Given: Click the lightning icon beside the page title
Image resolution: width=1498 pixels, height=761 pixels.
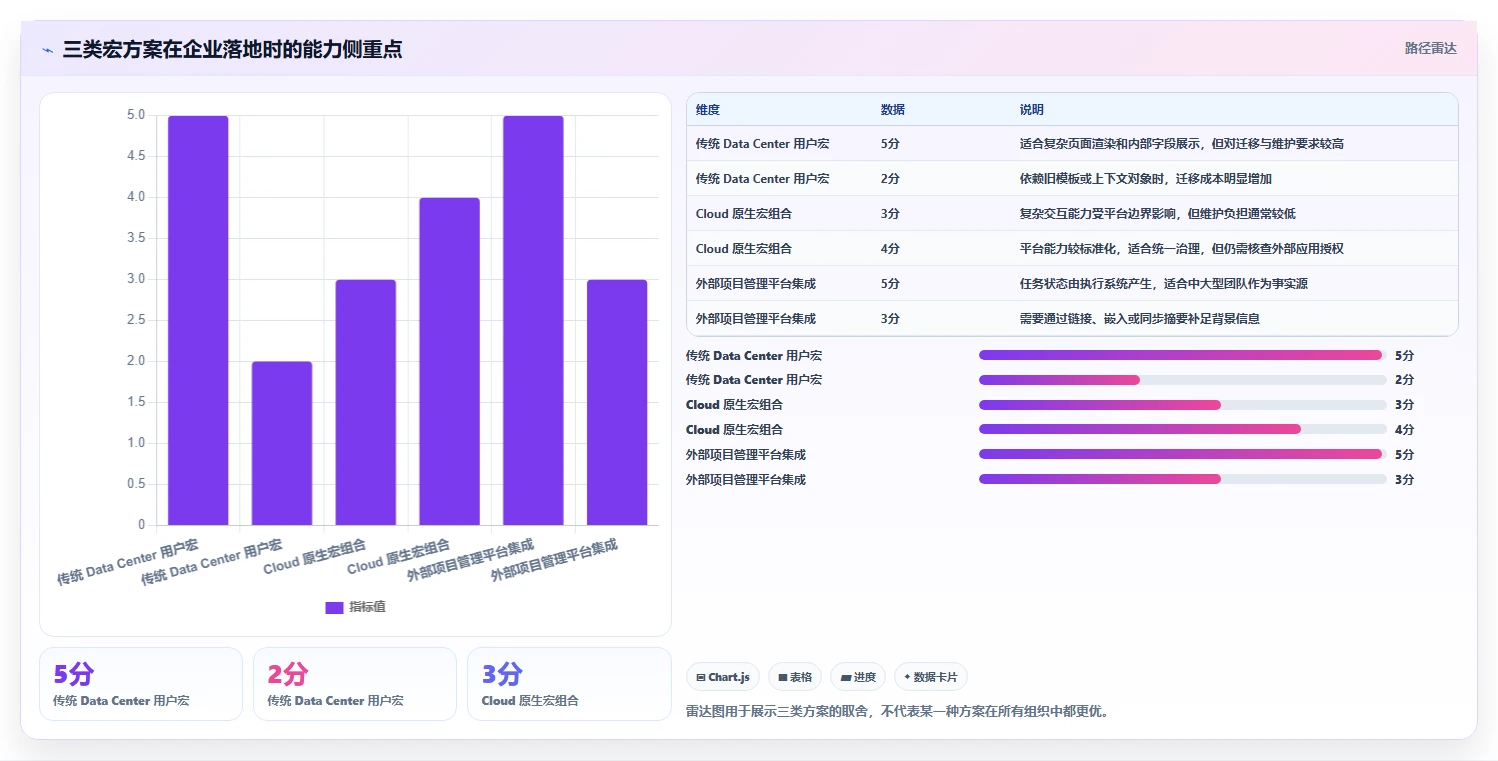Looking at the screenshot, I should click(x=47, y=49).
